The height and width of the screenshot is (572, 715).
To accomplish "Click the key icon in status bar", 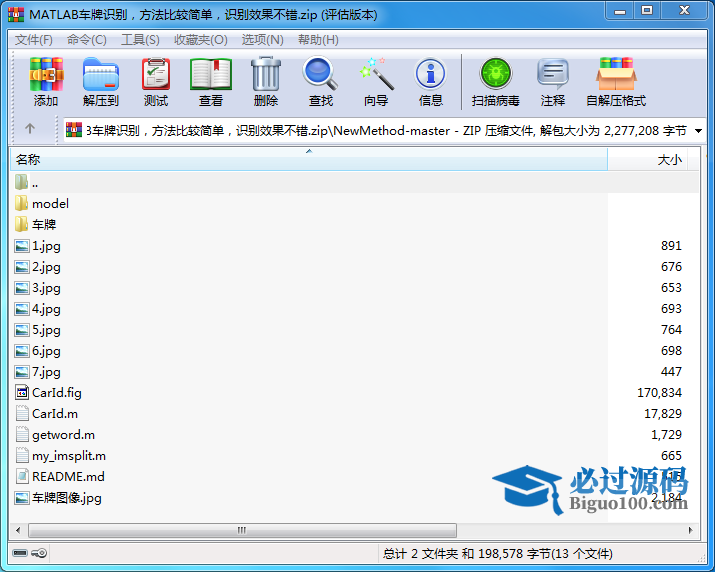I will (x=40, y=553).
